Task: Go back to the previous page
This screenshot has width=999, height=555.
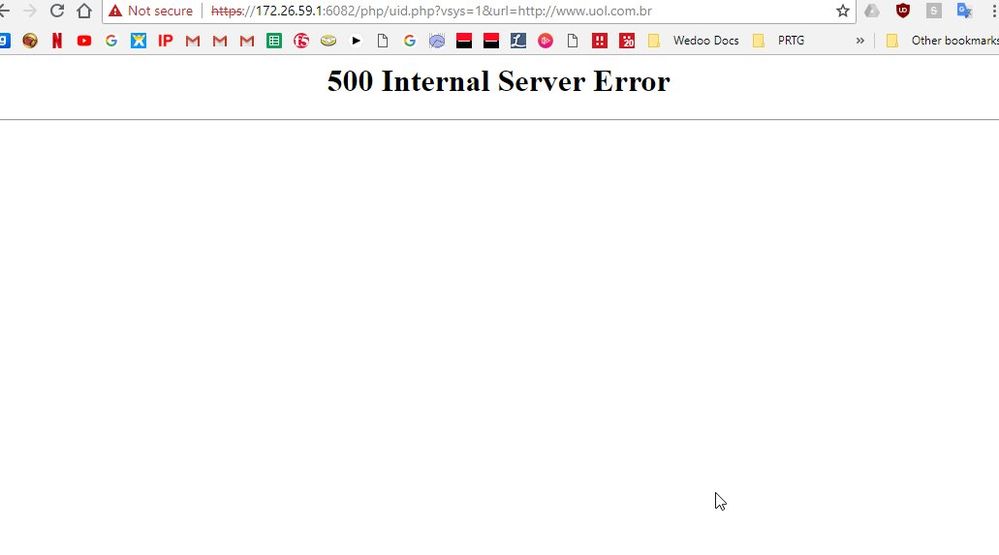Action: click(x=4, y=11)
